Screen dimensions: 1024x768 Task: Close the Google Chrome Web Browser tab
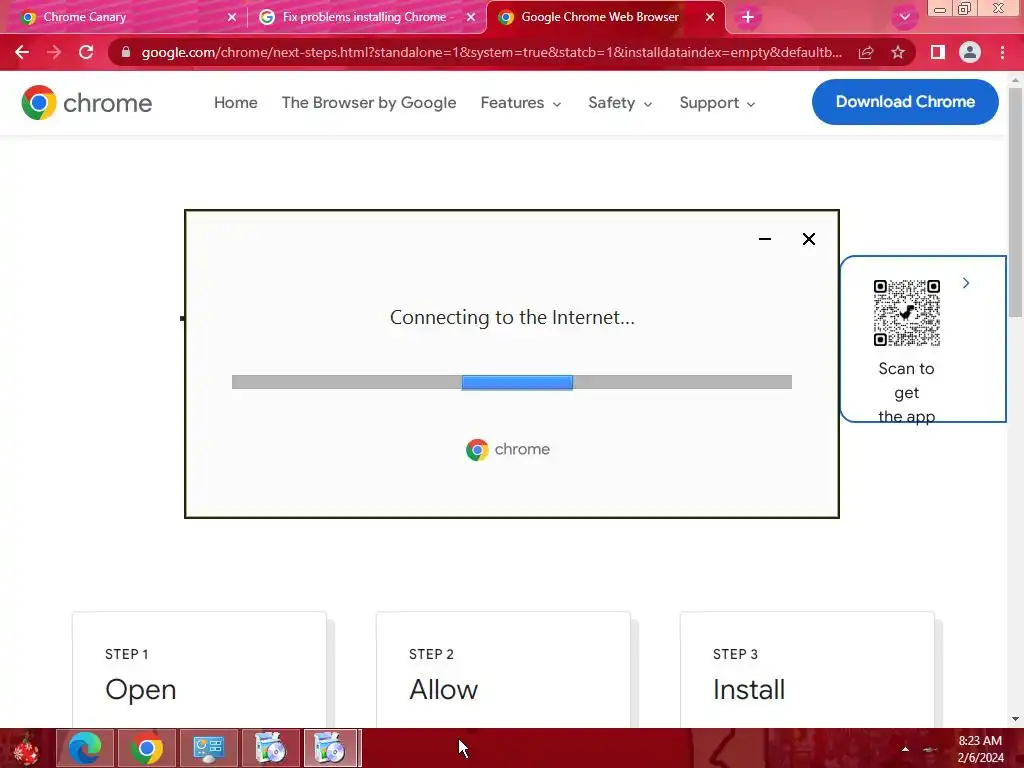(710, 17)
